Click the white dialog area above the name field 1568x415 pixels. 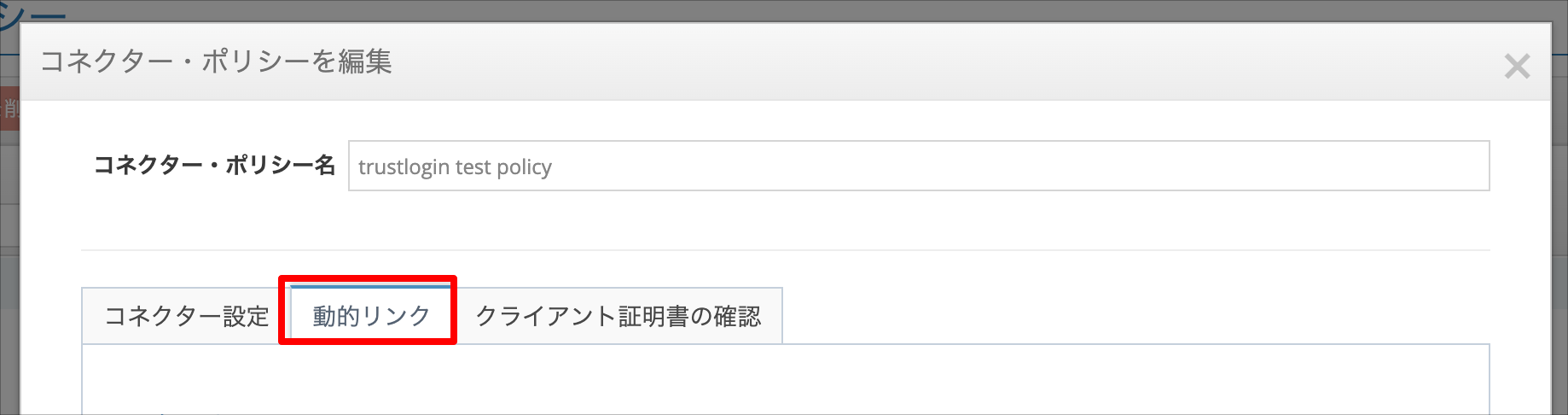tap(785, 120)
